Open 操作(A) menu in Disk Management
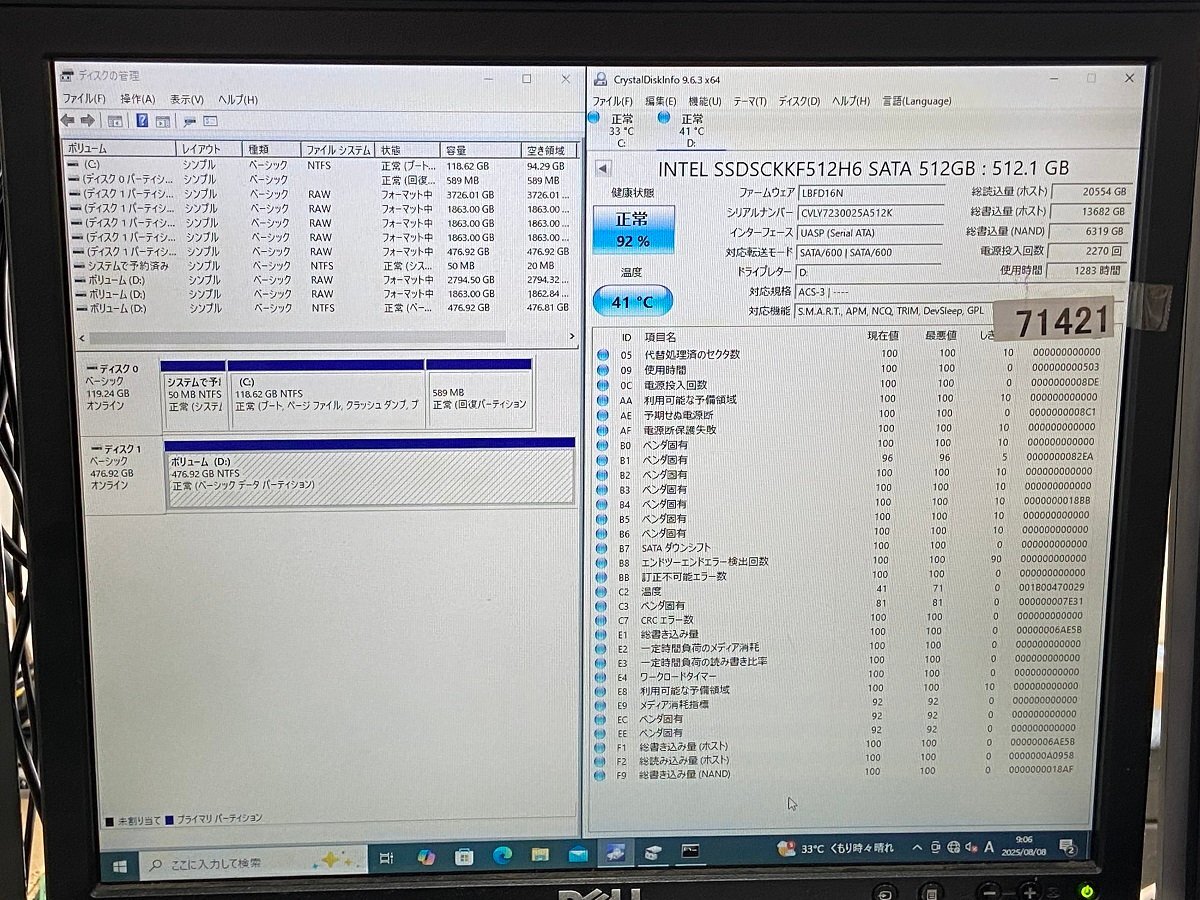Viewport: 1200px width, 900px height. point(138,100)
